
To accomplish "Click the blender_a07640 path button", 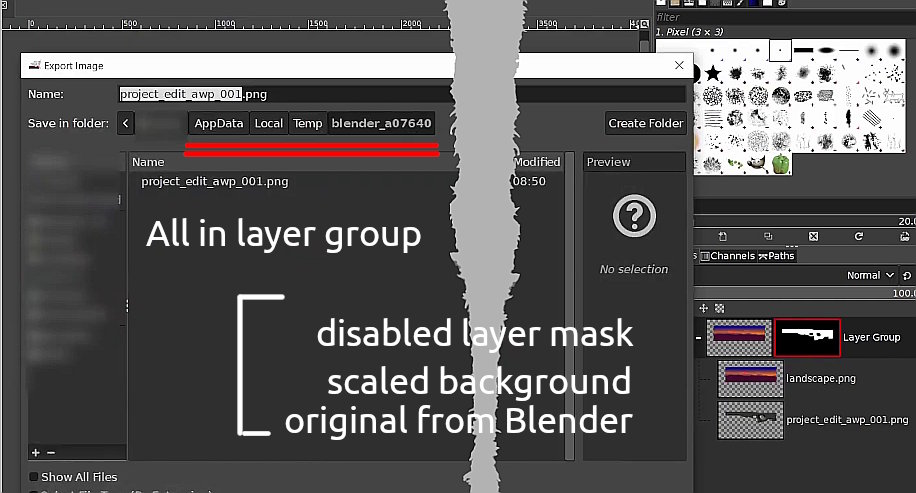I will 381,123.
